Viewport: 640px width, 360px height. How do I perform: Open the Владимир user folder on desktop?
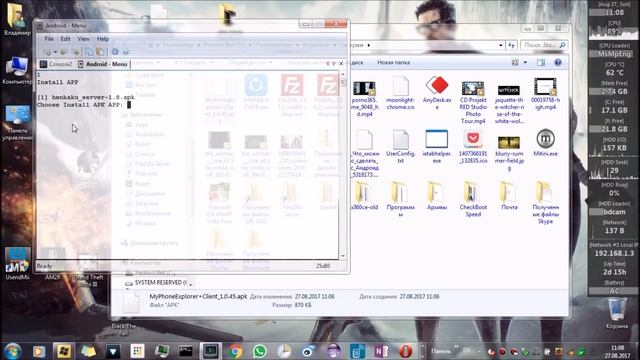tap(17, 19)
